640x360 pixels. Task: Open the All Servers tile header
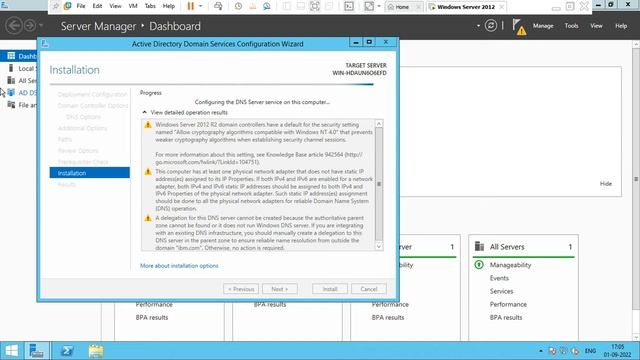[x=523, y=247]
